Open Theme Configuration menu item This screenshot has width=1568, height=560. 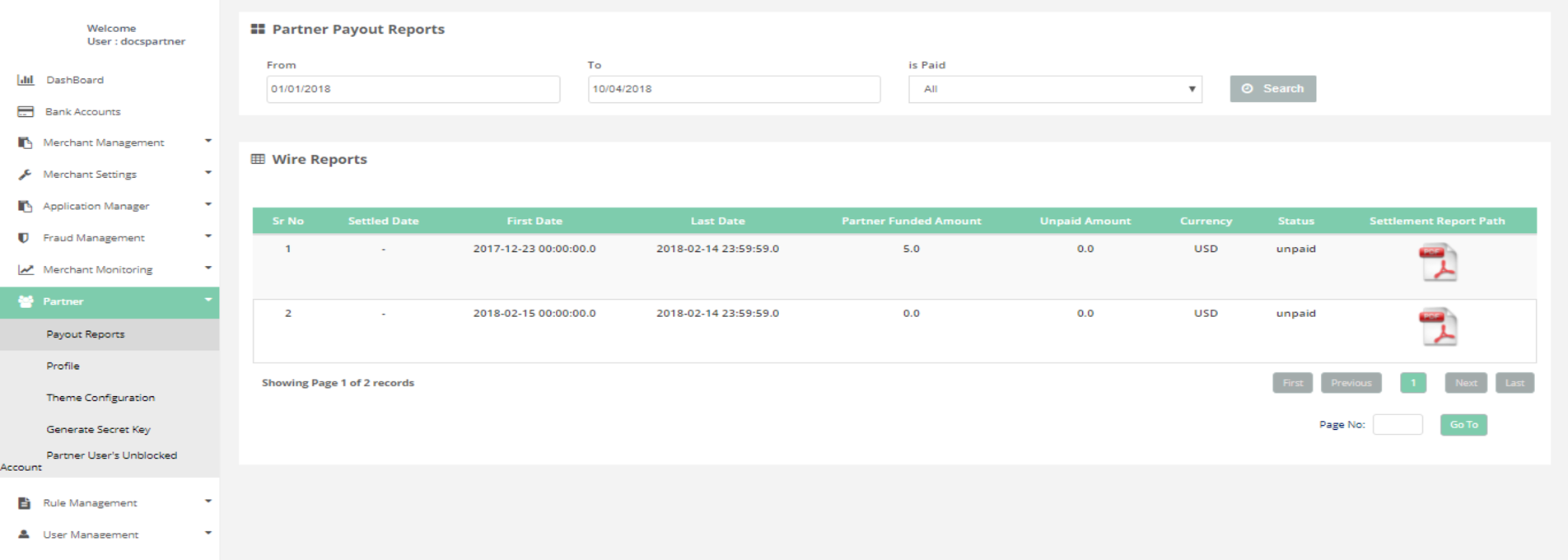coord(100,398)
